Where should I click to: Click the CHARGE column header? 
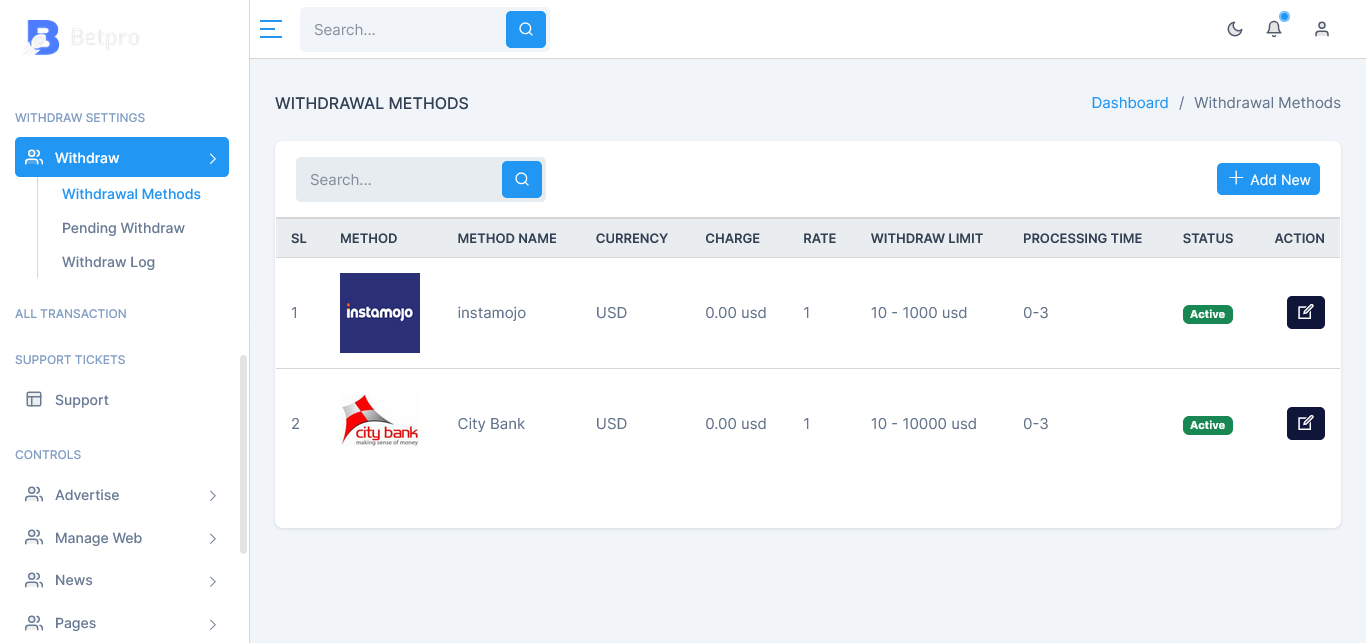point(732,238)
